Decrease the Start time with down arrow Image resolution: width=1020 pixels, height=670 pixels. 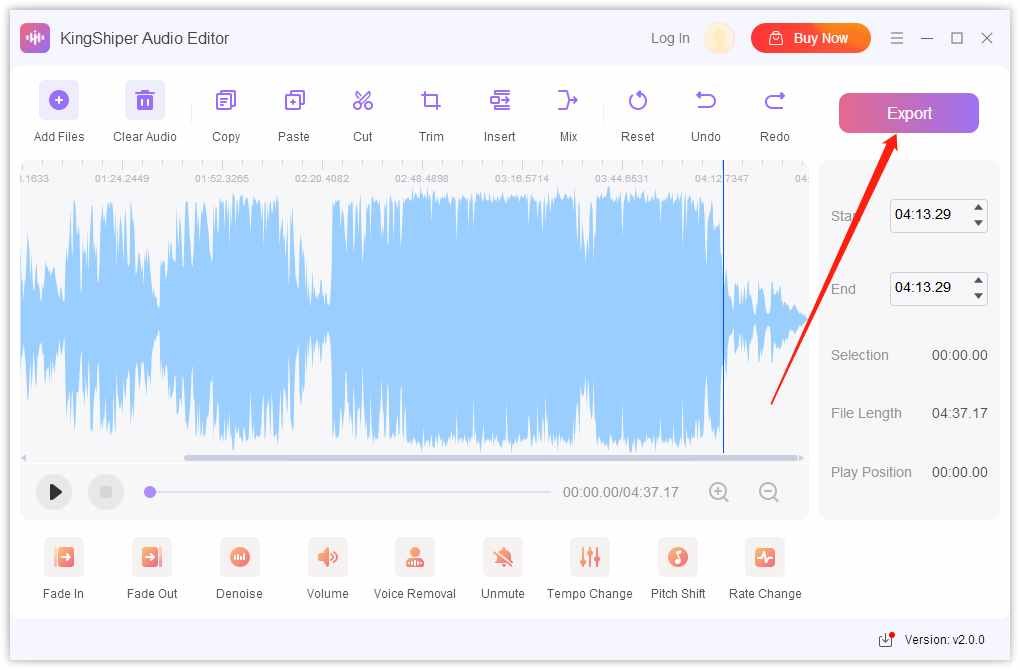978,223
